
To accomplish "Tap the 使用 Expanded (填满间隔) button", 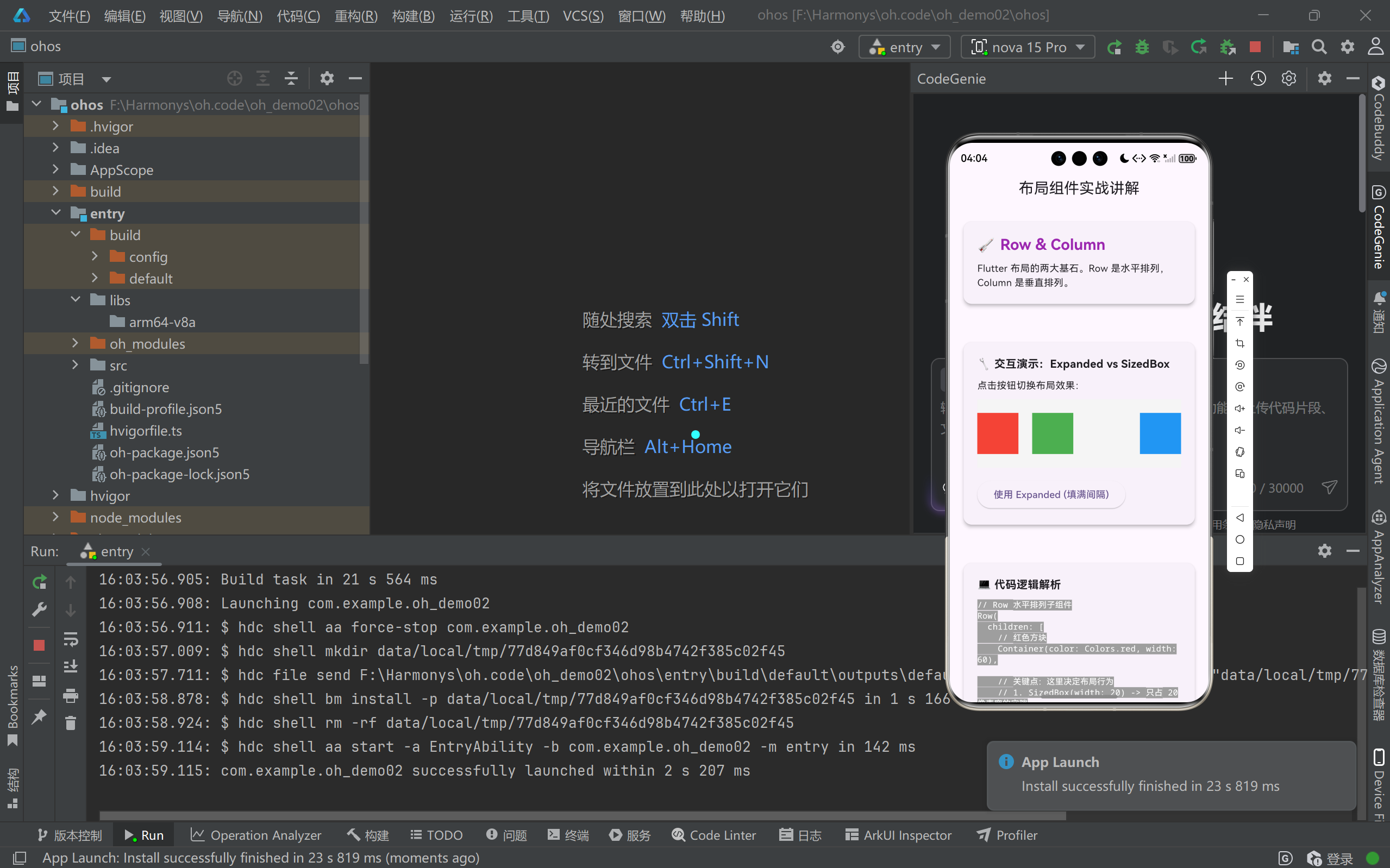I will (x=1051, y=494).
